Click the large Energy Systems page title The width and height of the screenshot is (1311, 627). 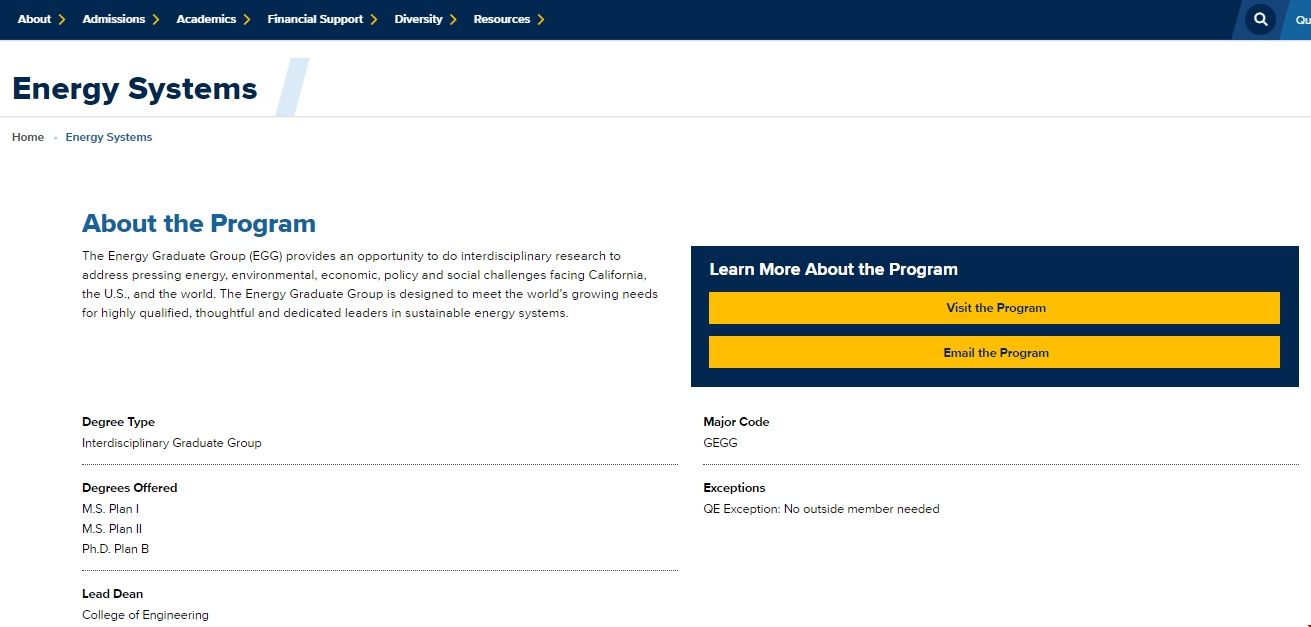point(135,89)
